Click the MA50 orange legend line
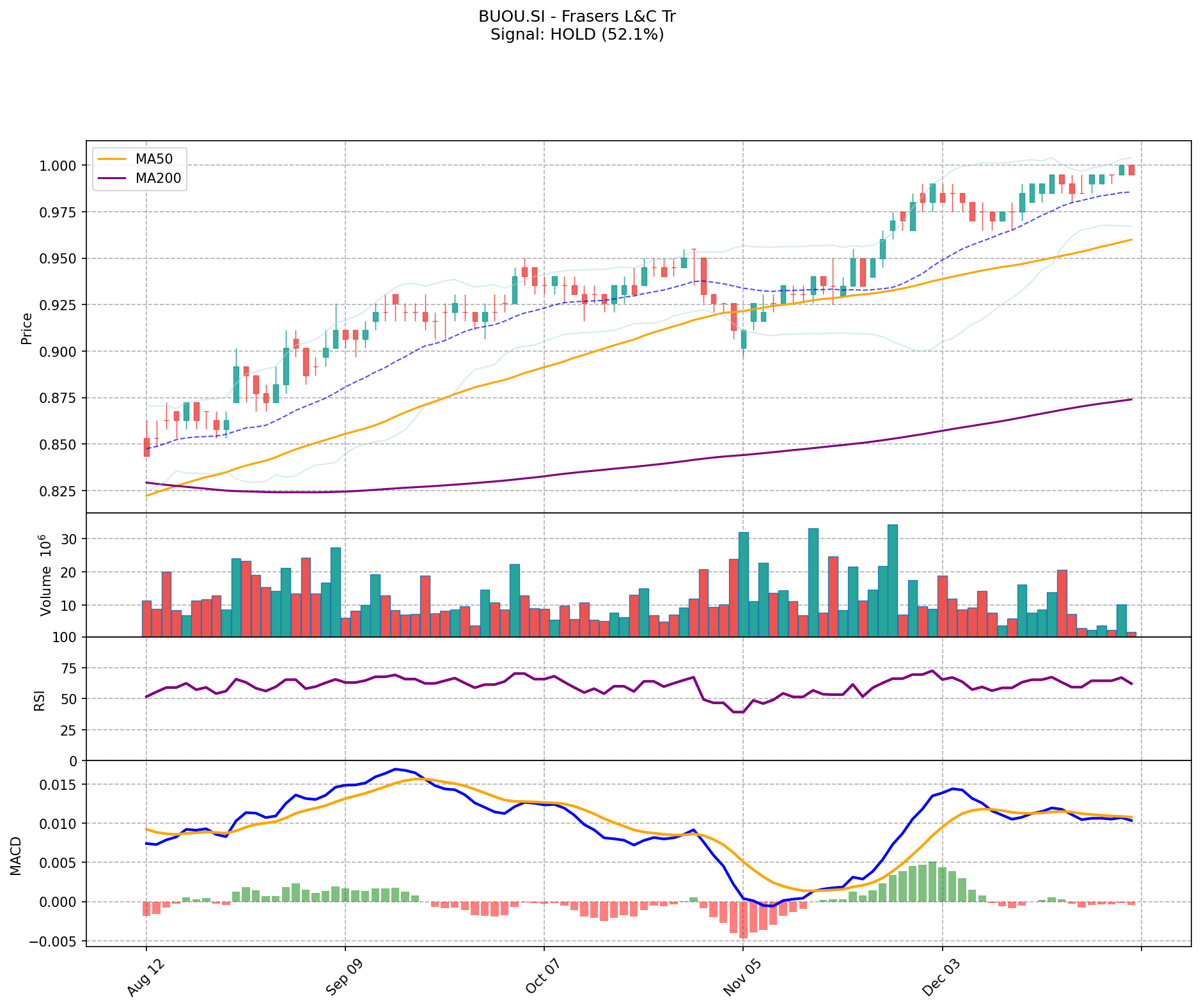 [x=113, y=157]
